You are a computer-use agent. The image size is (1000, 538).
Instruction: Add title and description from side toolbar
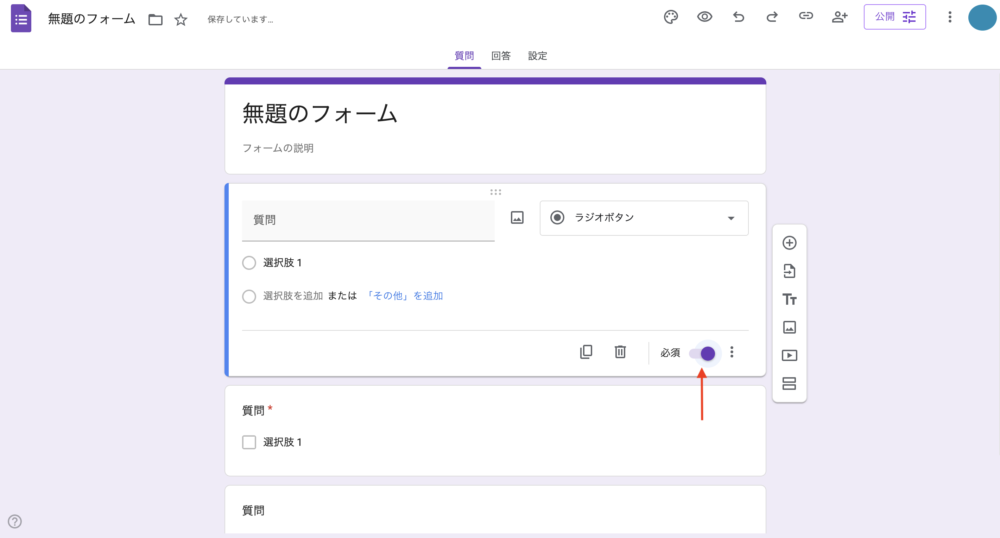[790, 300]
